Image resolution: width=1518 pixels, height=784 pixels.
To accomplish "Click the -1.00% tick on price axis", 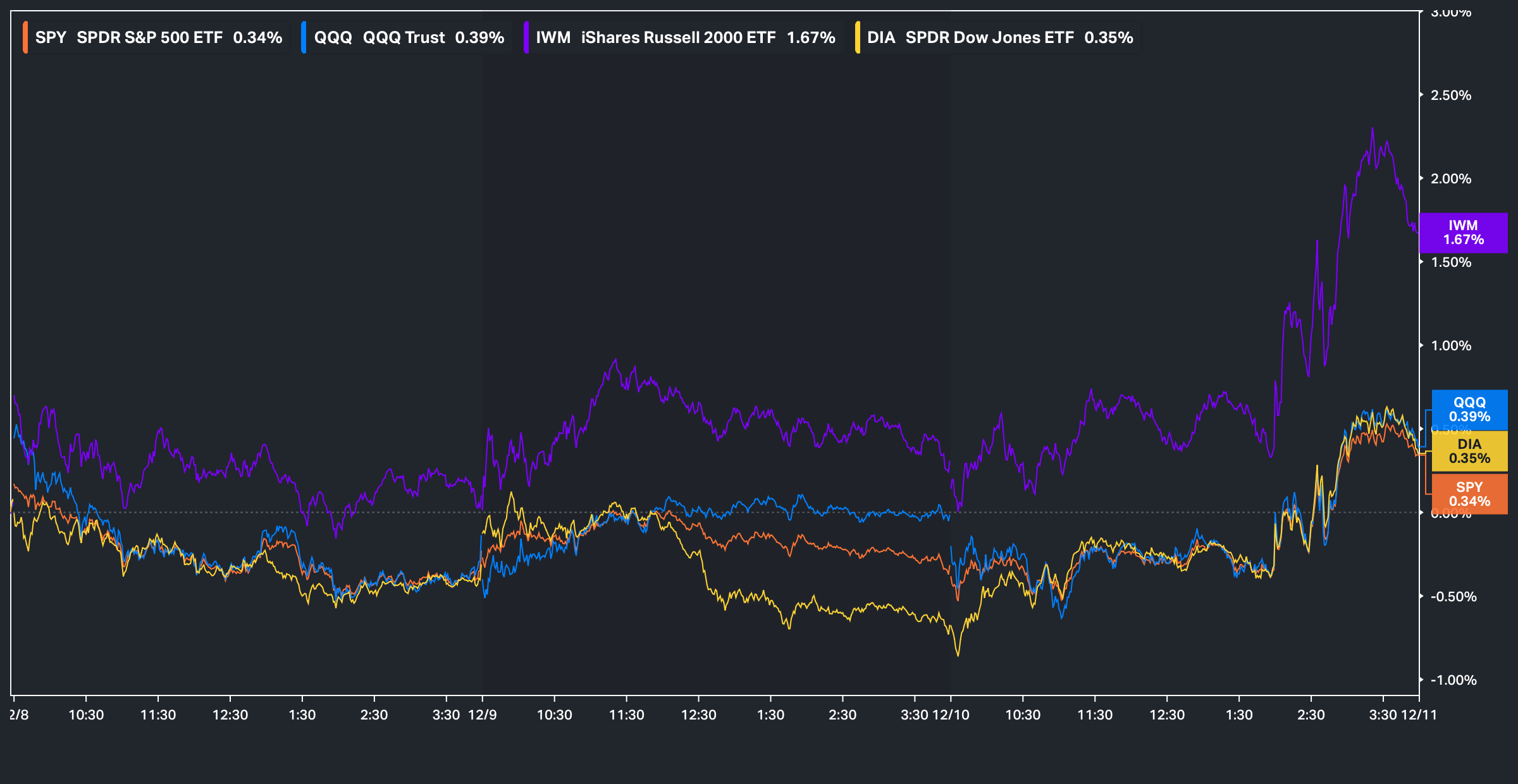I will [x=1453, y=680].
